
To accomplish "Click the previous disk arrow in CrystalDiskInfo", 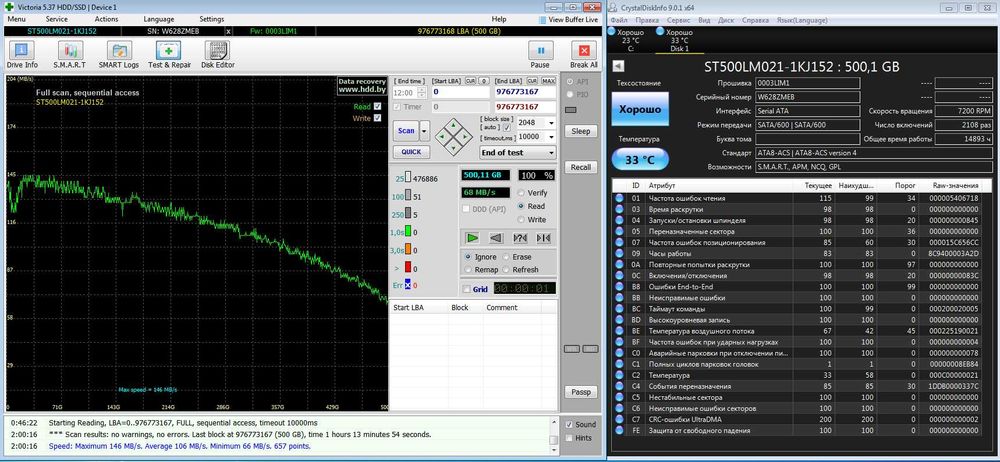I will click(x=618, y=66).
